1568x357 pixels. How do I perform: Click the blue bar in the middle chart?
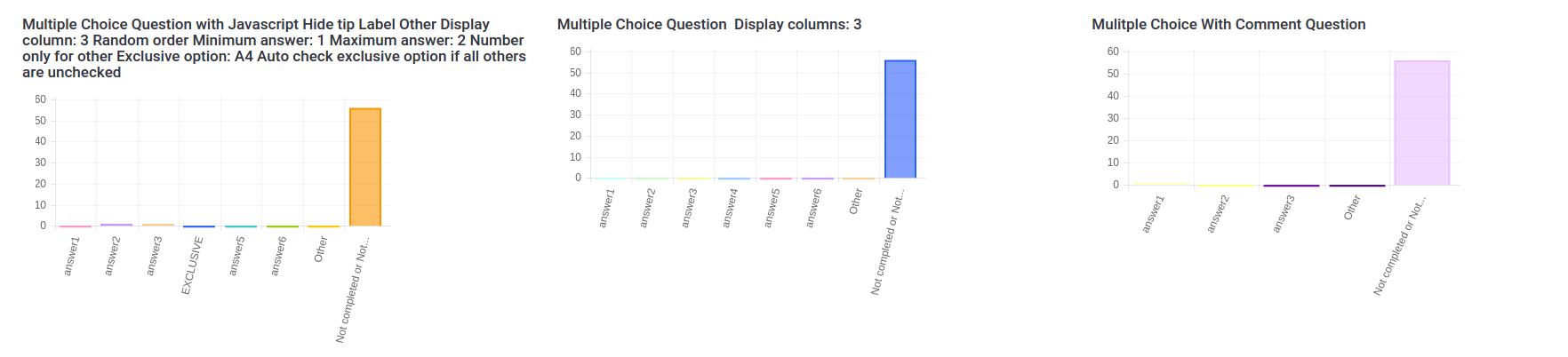pos(900,119)
